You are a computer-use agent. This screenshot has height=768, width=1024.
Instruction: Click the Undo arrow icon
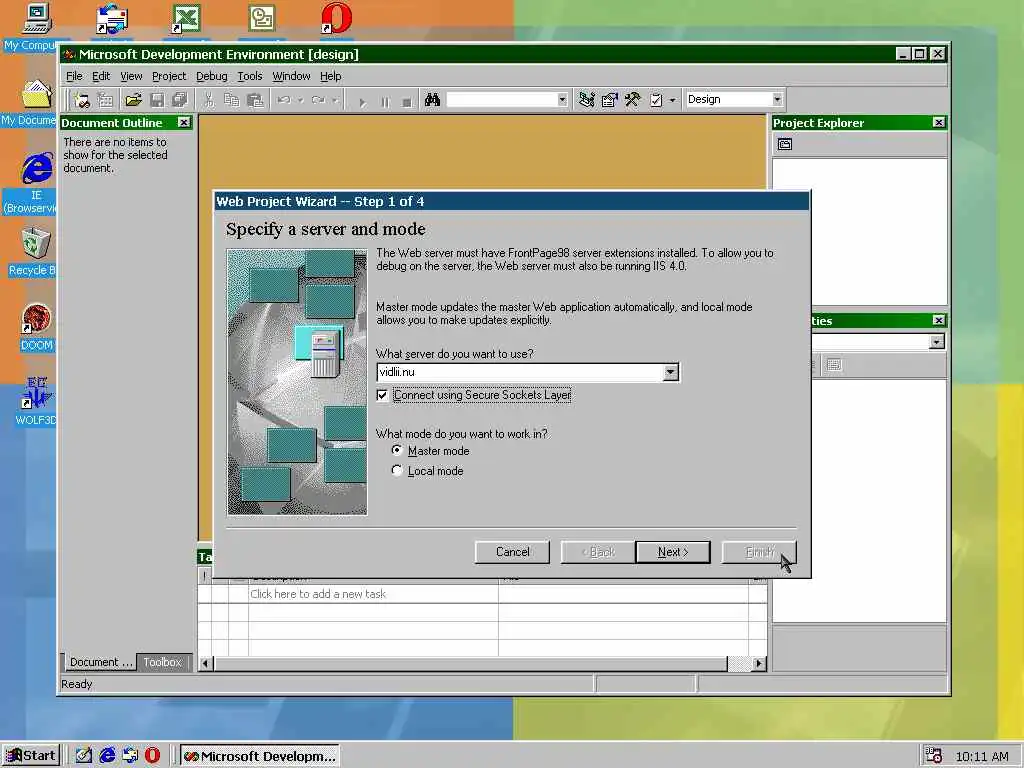tap(284, 100)
